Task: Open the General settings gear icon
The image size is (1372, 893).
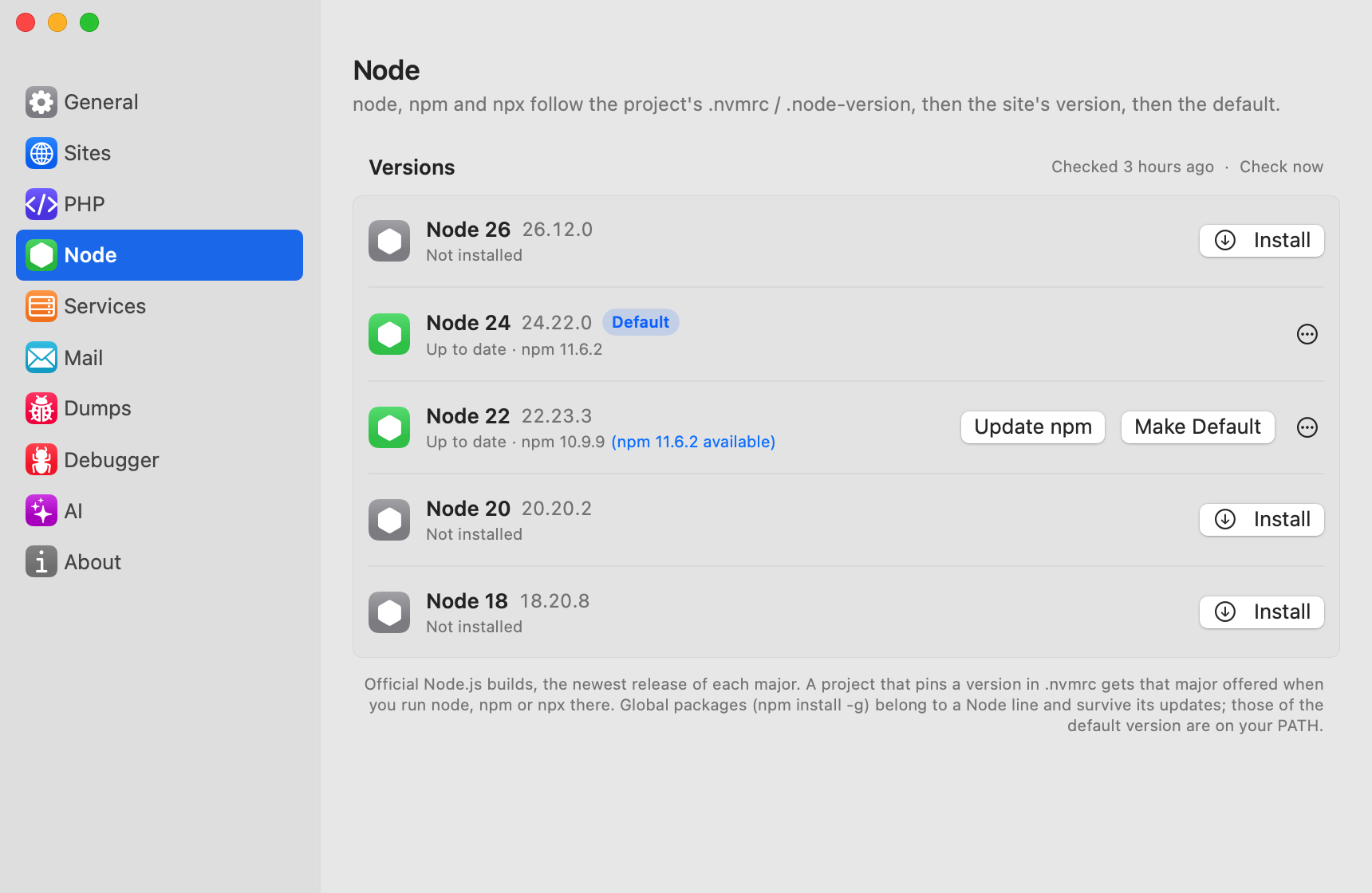Action: 41,102
